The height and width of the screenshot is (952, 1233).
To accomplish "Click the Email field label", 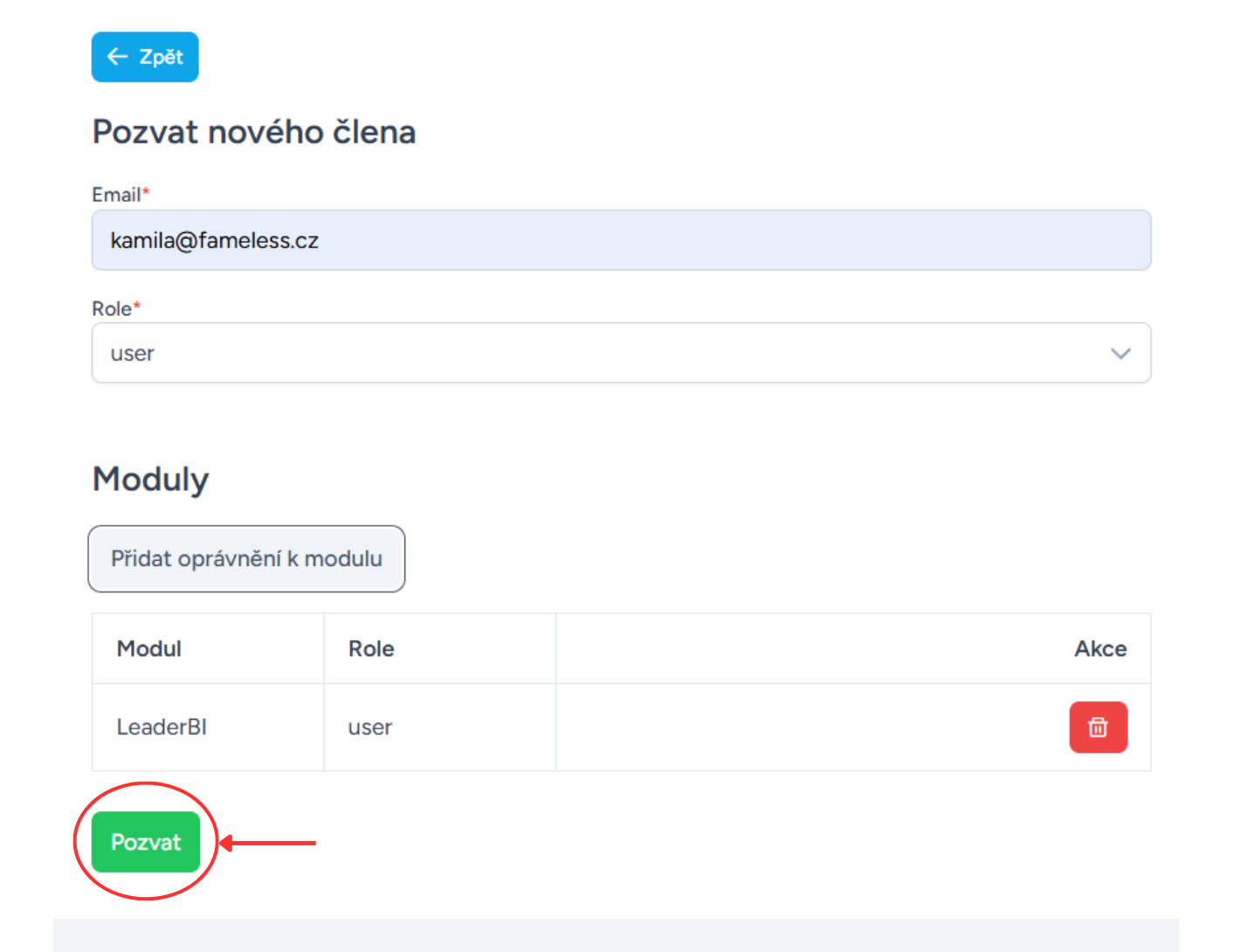I will [116, 195].
